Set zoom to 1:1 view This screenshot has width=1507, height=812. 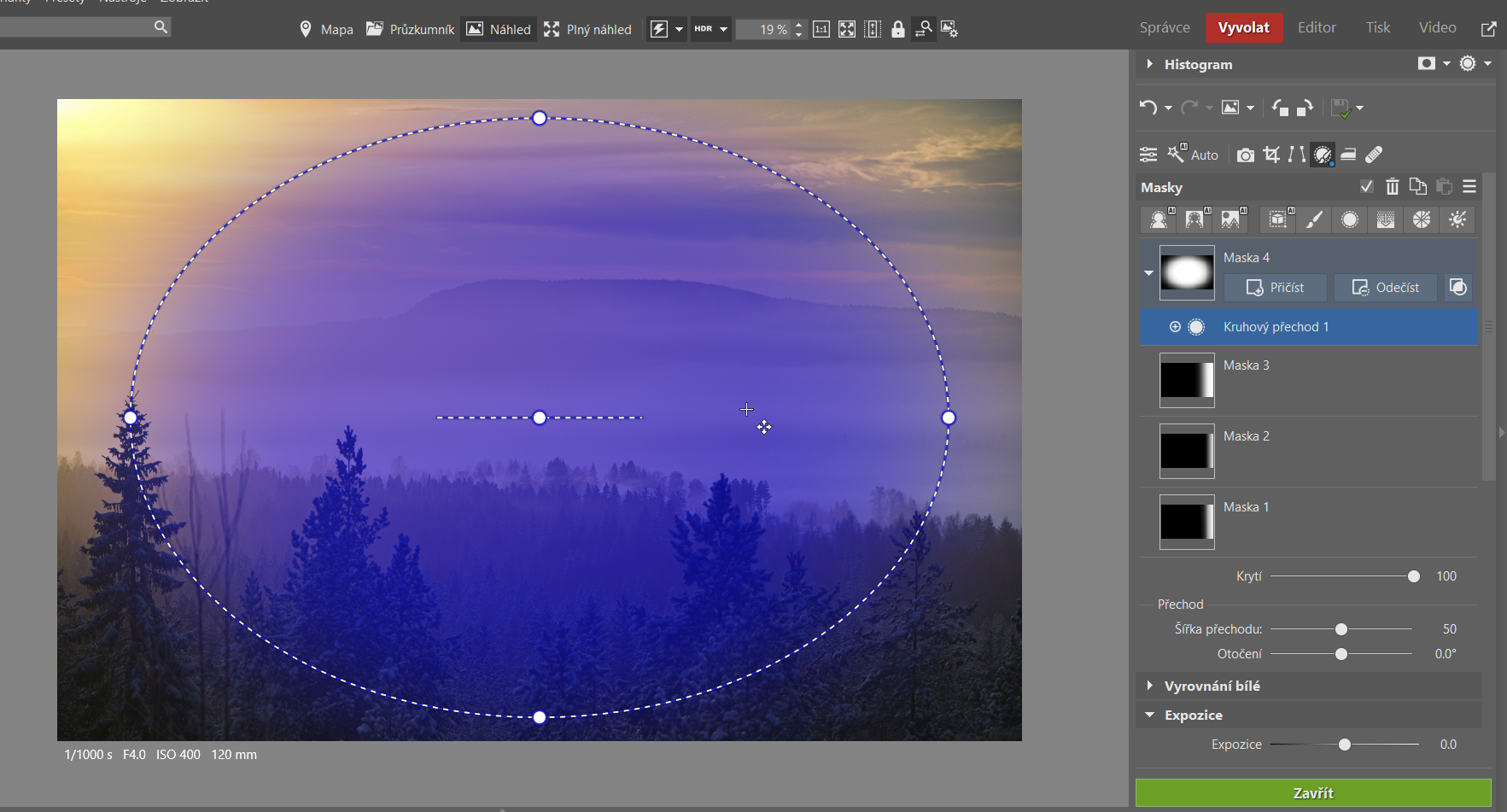pos(821,29)
